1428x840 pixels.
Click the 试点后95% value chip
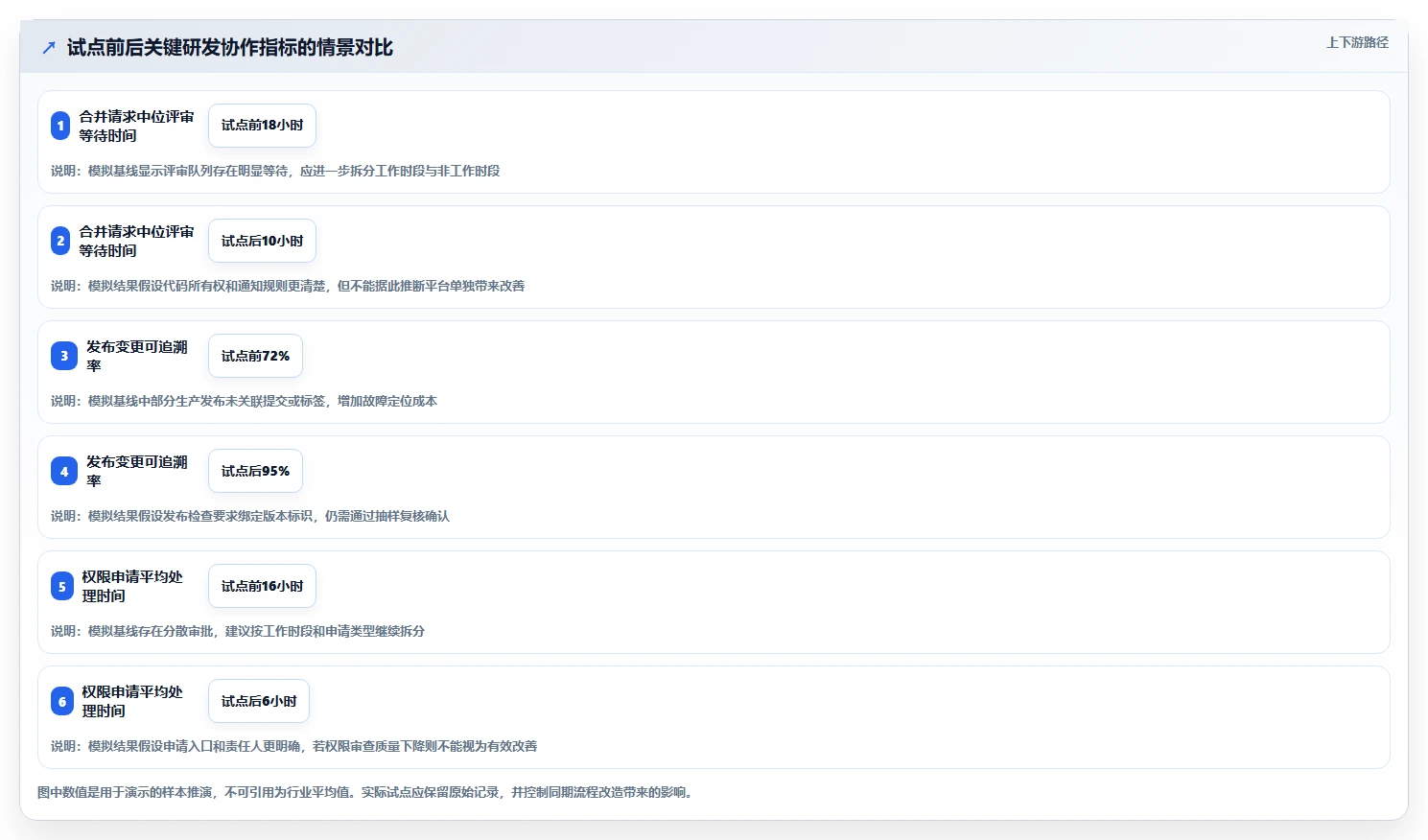255,471
